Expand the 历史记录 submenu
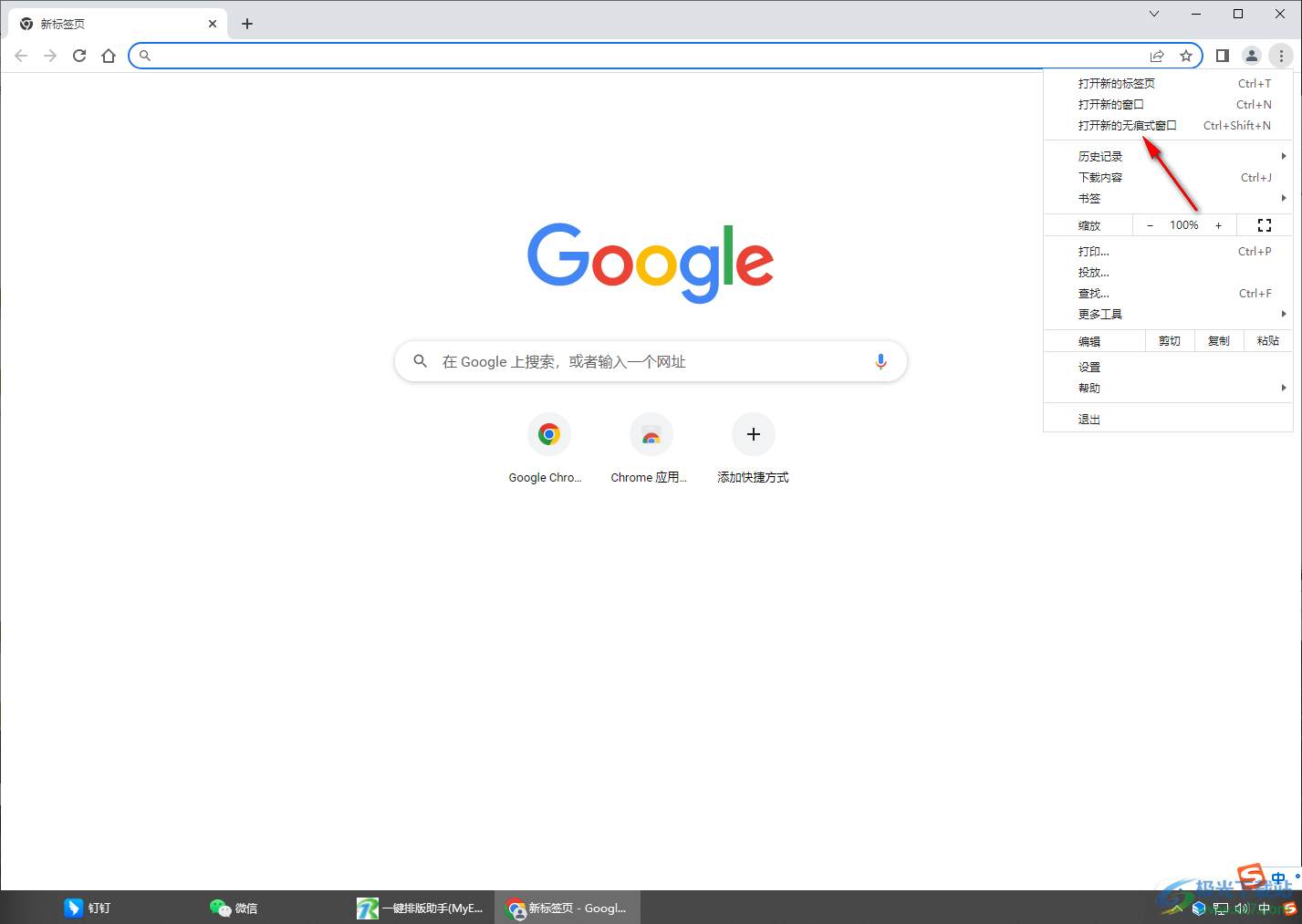 coord(1168,156)
